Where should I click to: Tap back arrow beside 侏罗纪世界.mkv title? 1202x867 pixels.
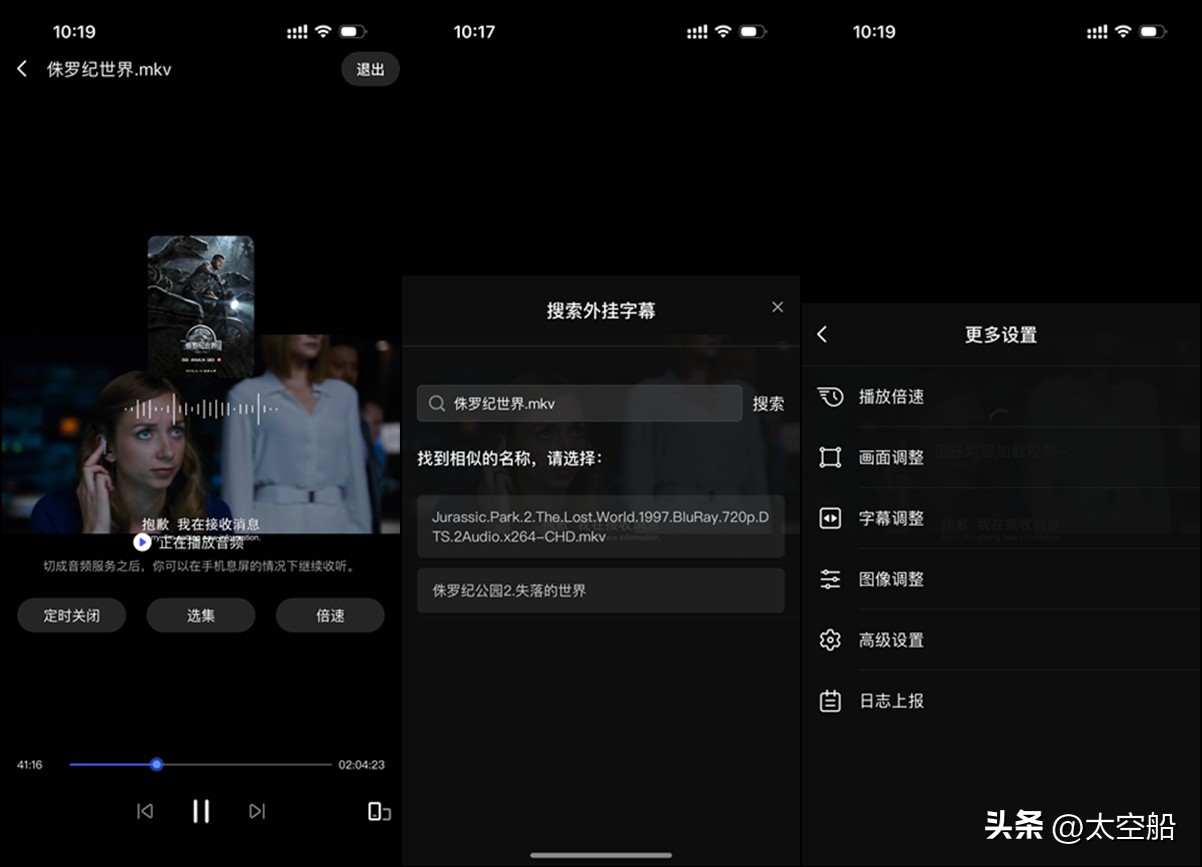22,69
